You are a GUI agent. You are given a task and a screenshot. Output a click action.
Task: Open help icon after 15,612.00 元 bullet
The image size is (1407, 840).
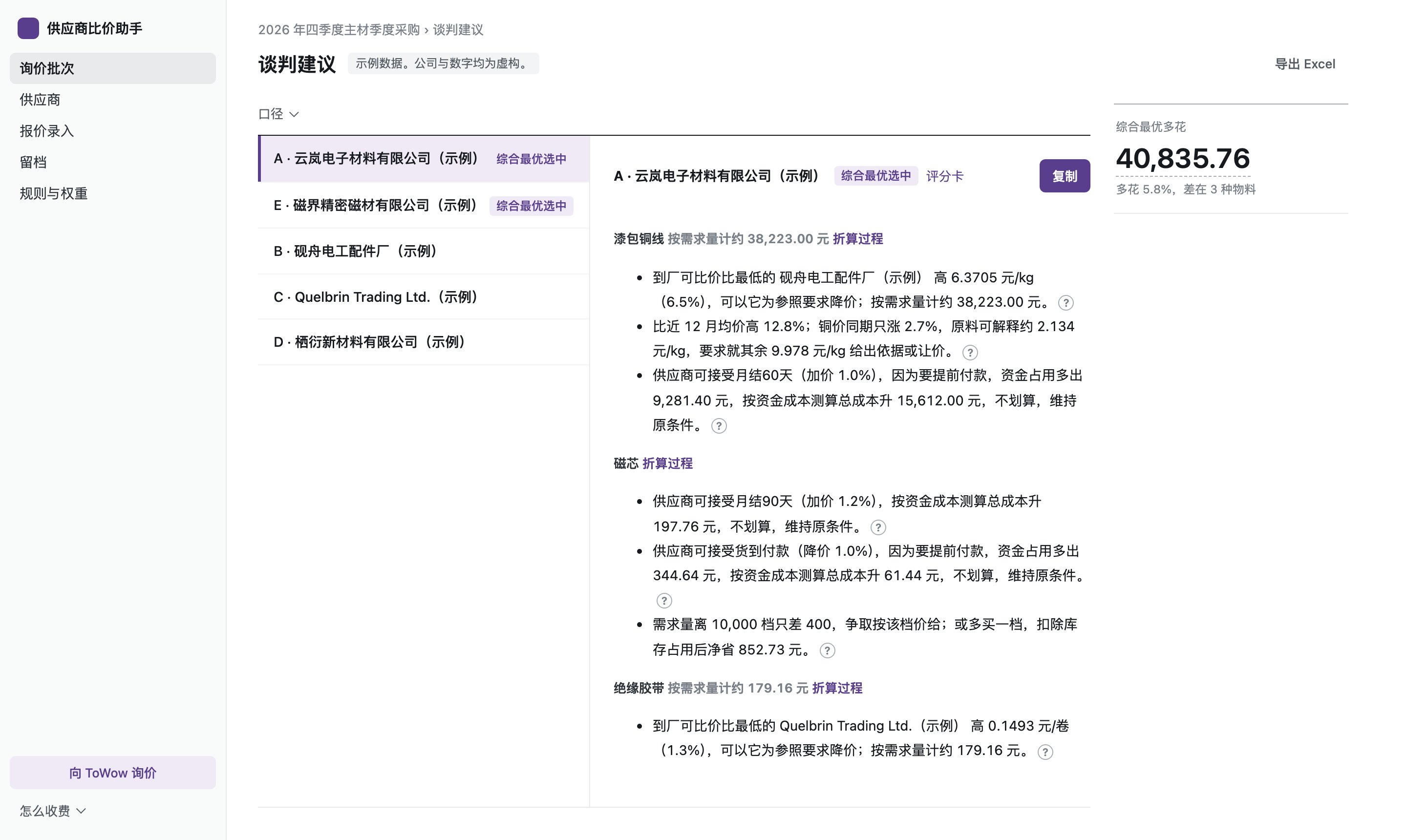(719, 426)
